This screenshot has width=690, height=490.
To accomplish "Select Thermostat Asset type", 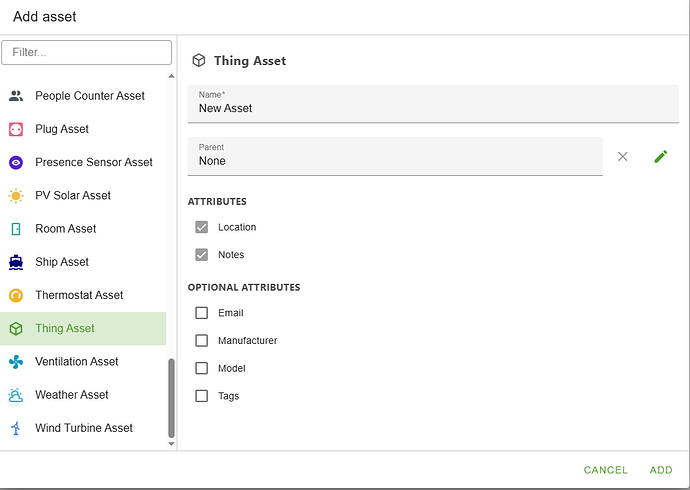I will [x=83, y=295].
